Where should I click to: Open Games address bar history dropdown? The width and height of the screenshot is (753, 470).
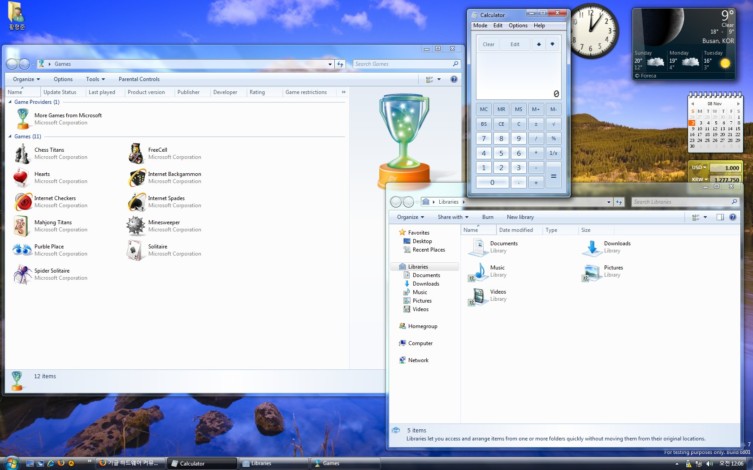pos(330,64)
